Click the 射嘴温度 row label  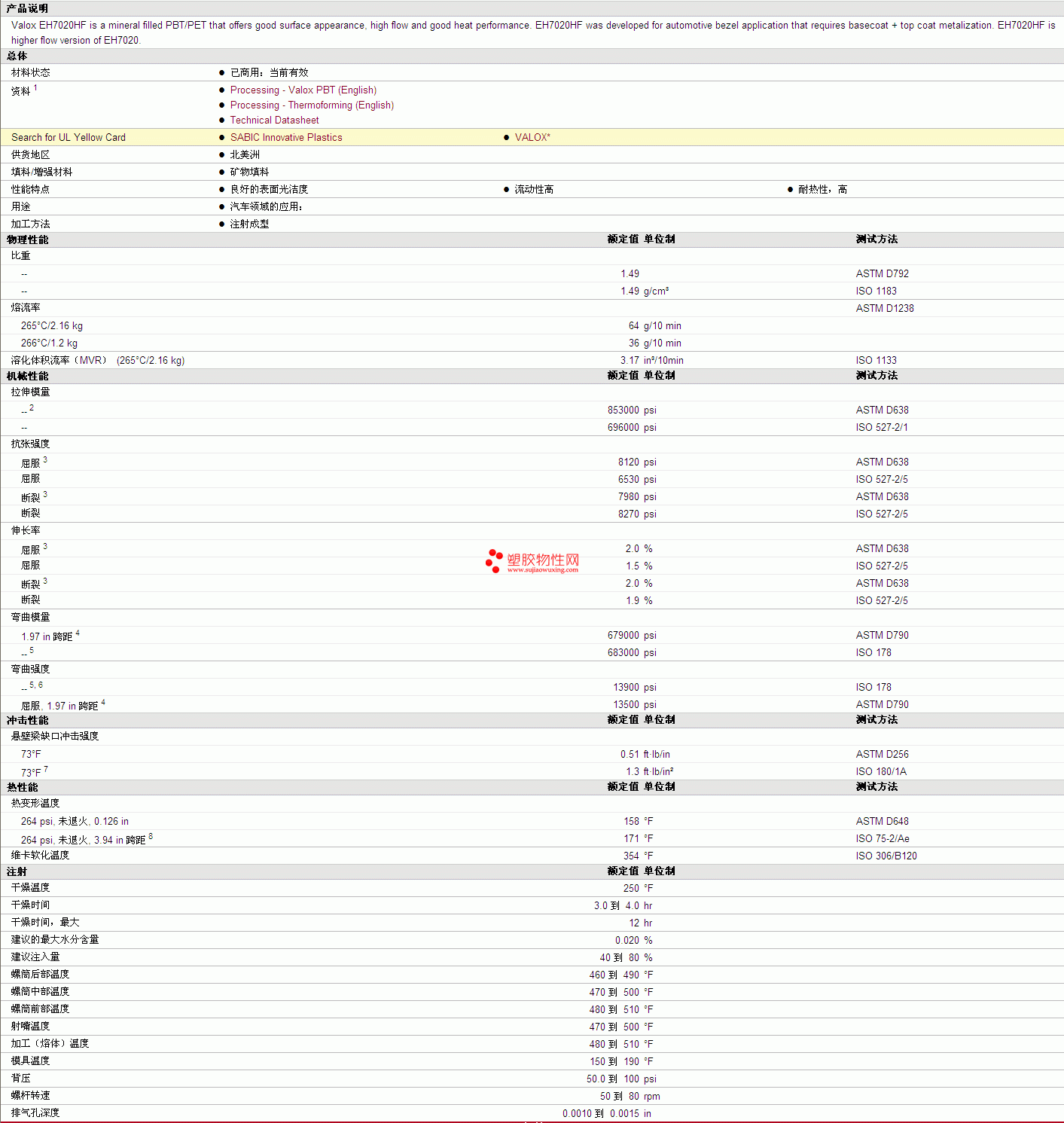click(x=31, y=1026)
